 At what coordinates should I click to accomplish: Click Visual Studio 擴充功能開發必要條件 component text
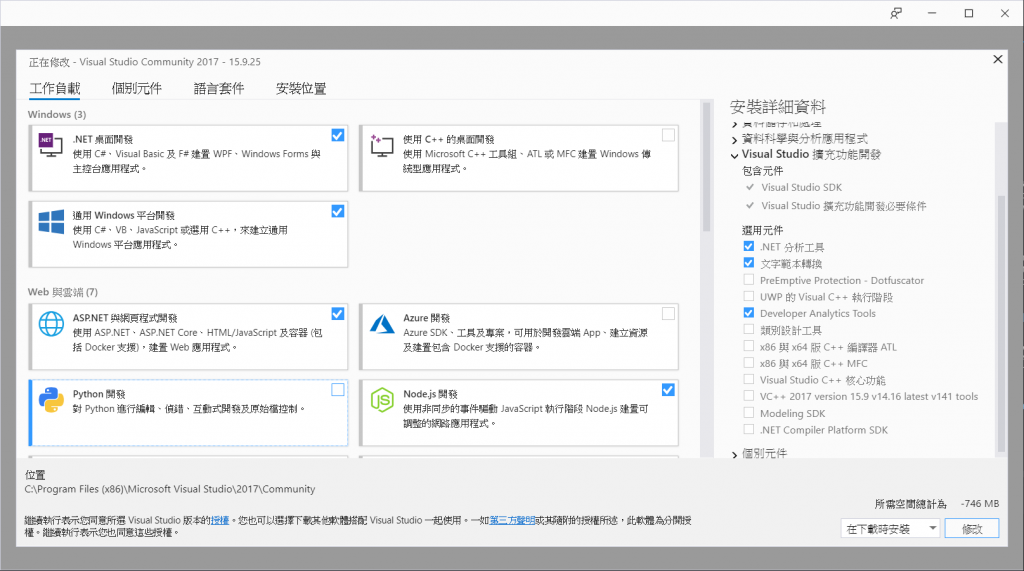click(843, 206)
